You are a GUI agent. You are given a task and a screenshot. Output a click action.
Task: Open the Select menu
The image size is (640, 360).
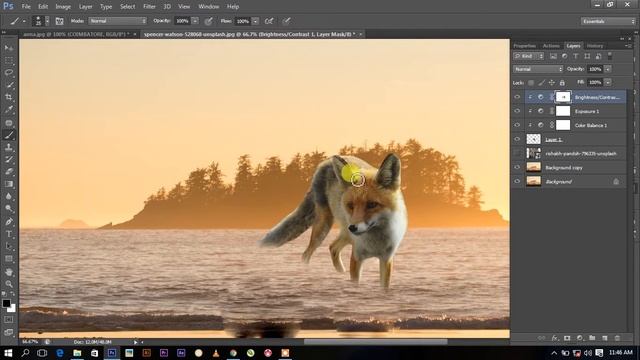click(127, 7)
